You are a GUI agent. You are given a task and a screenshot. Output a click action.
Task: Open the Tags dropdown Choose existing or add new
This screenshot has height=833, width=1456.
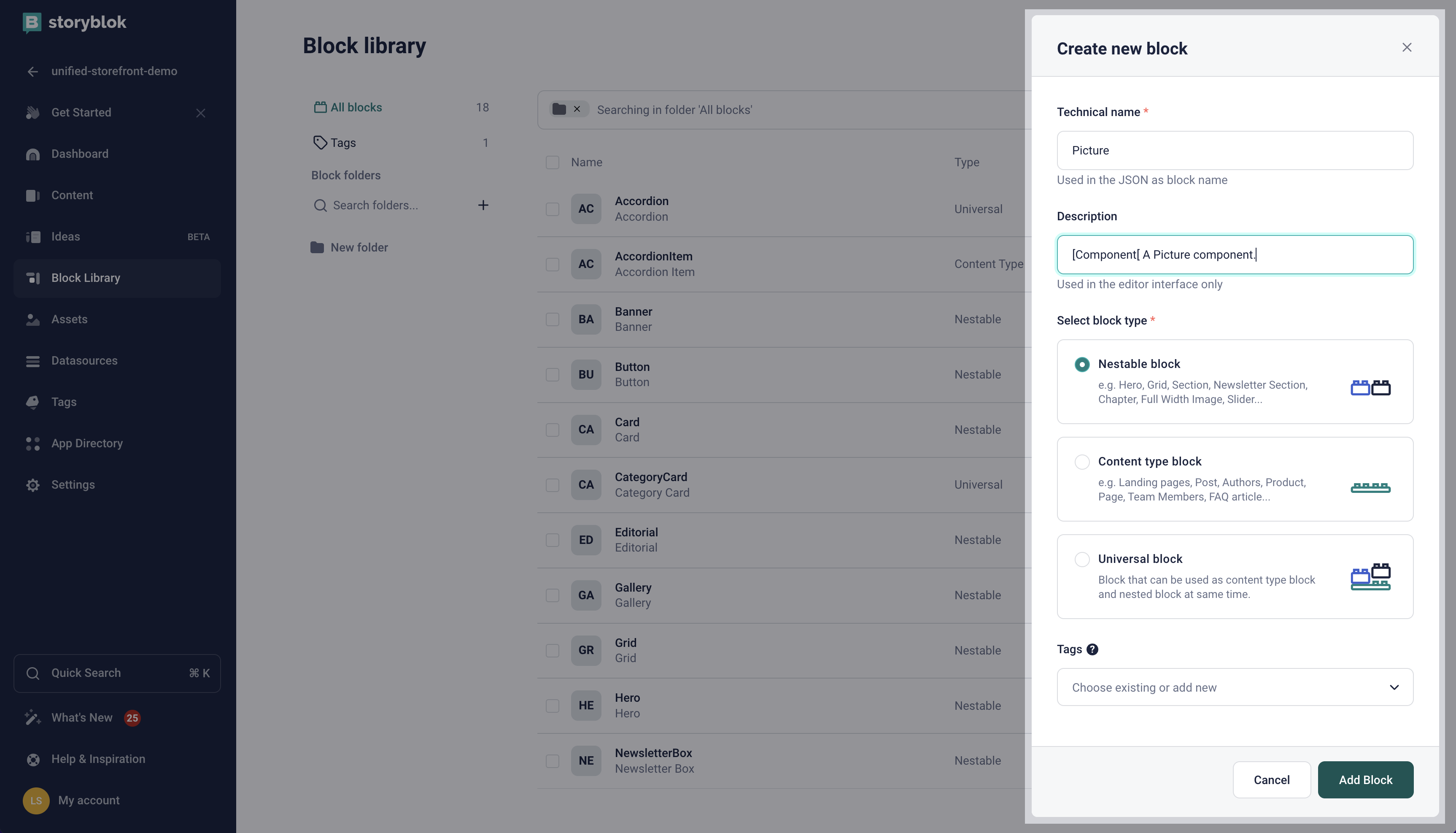pos(1235,687)
